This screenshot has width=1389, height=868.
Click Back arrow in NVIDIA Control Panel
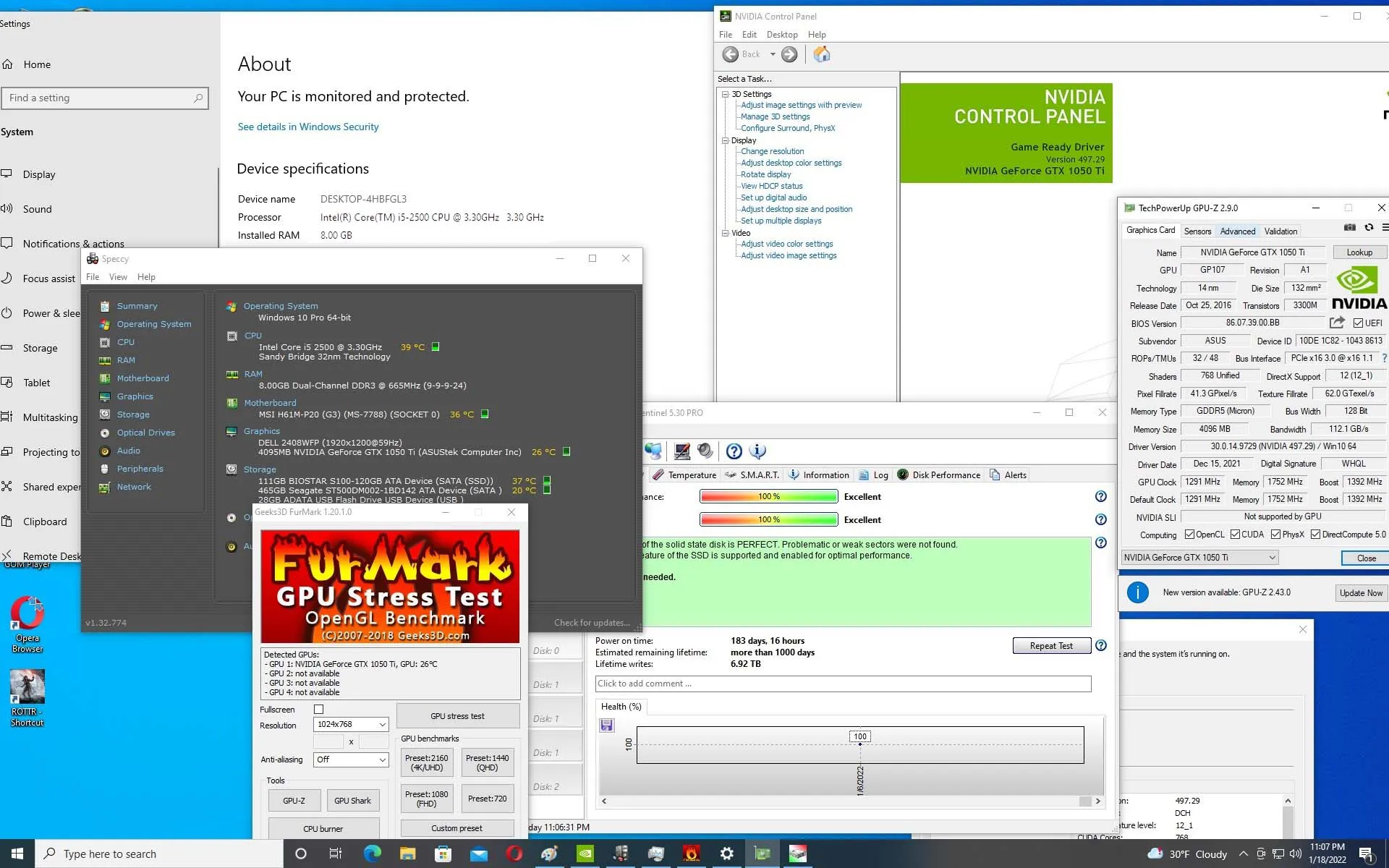(x=731, y=54)
